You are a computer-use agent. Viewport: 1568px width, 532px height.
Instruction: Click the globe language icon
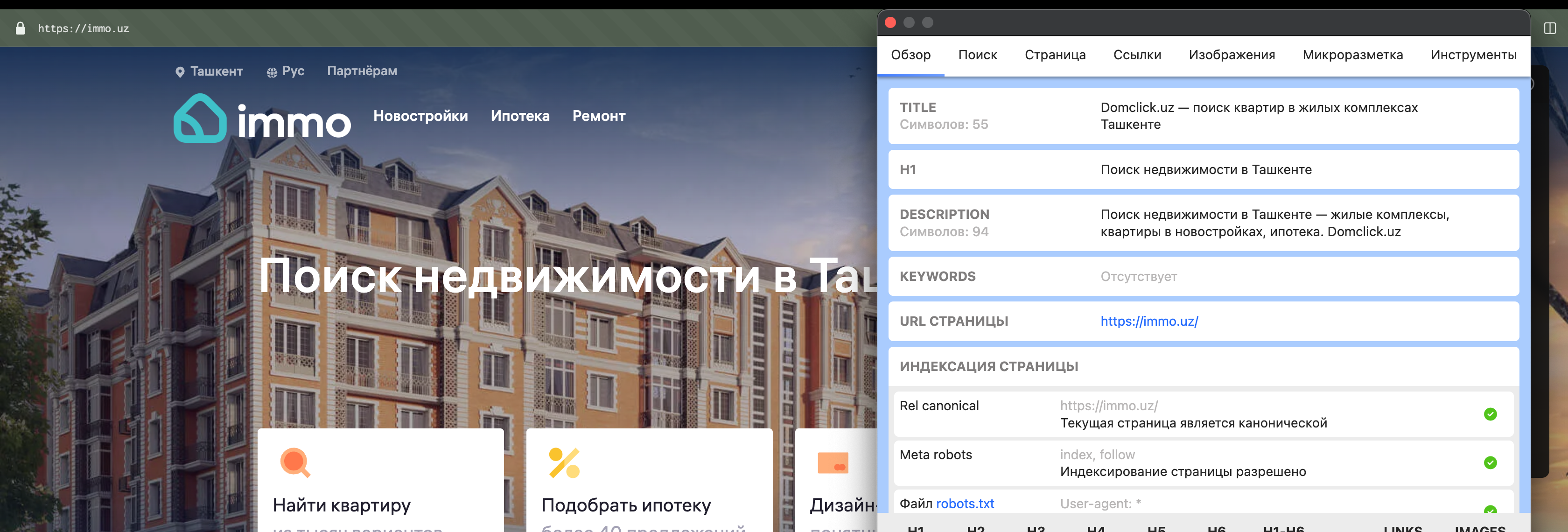(272, 72)
